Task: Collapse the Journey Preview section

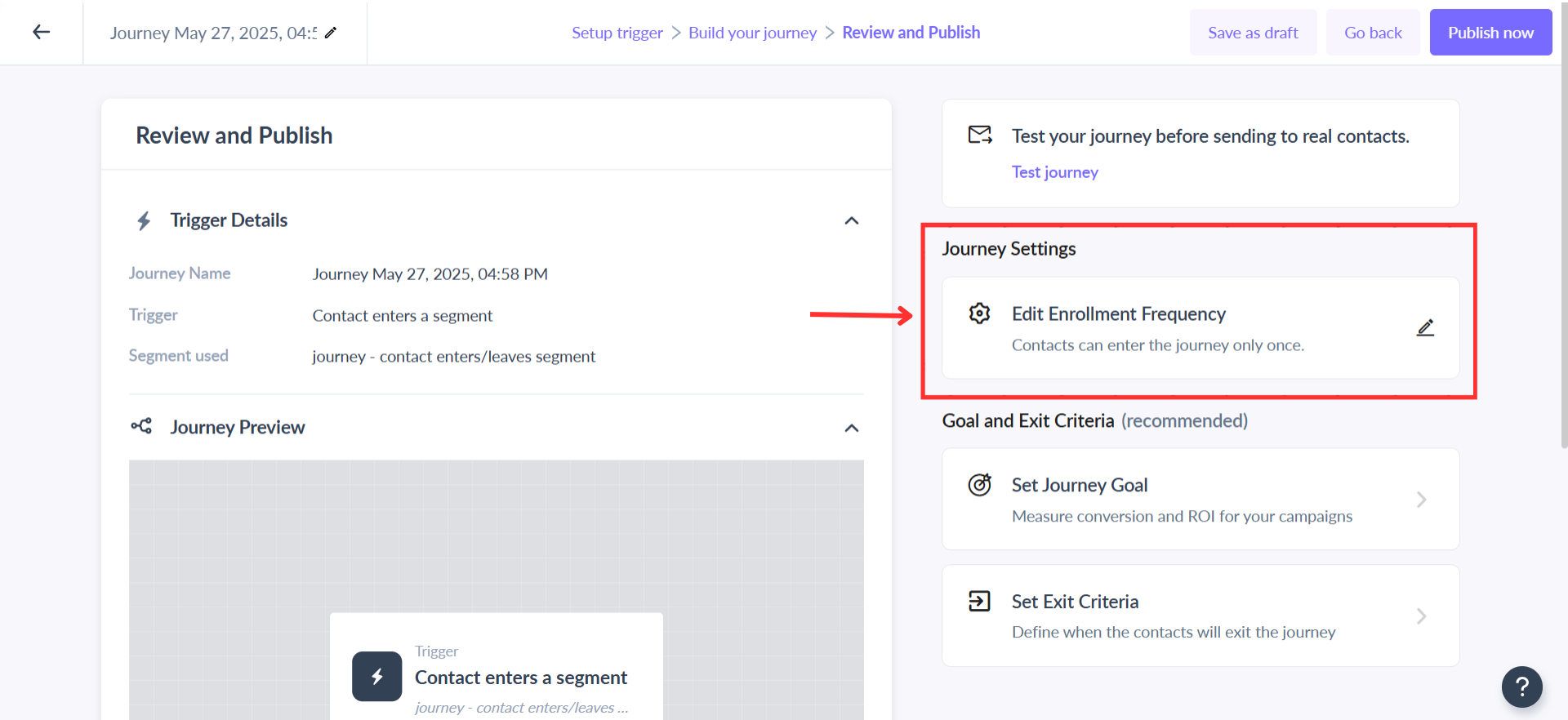Action: click(851, 428)
